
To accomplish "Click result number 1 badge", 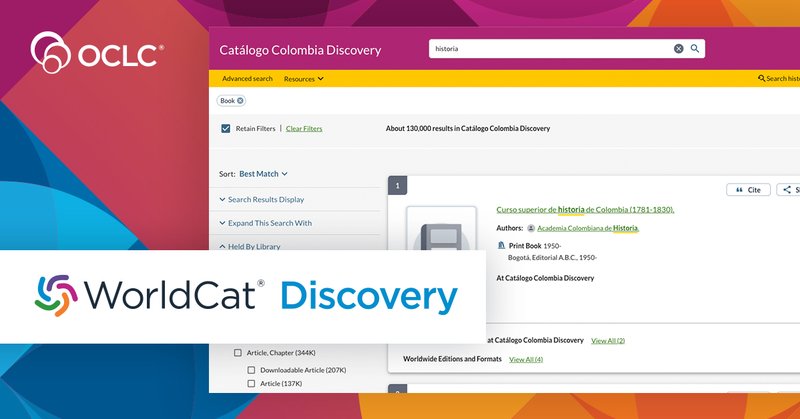I will [397, 186].
